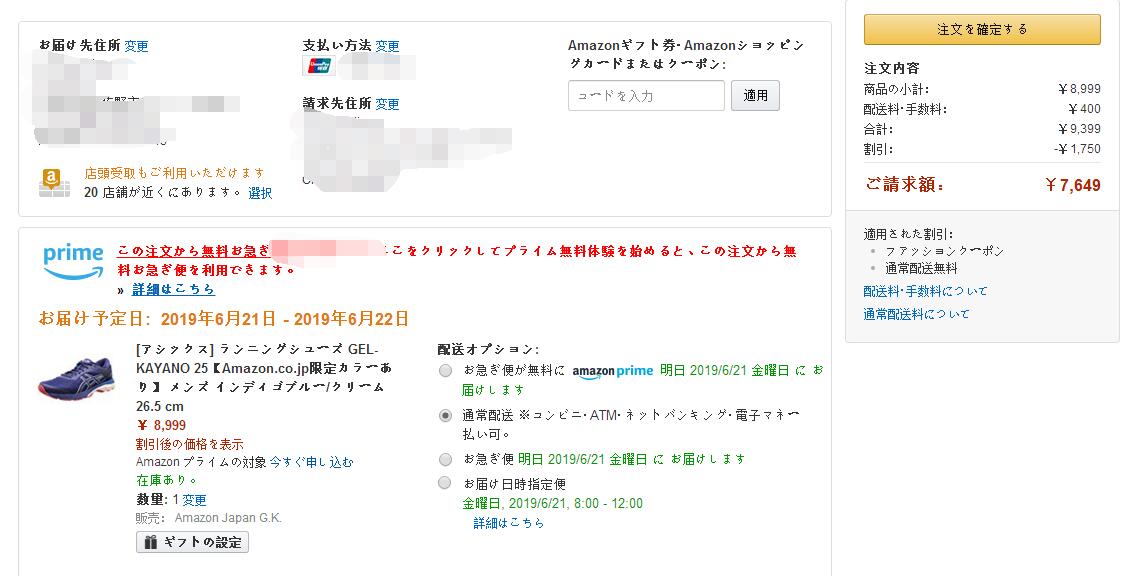Click the gift icon on ギフトの設定 button
This screenshot has height=576, width=1138.
click(150, 542)
